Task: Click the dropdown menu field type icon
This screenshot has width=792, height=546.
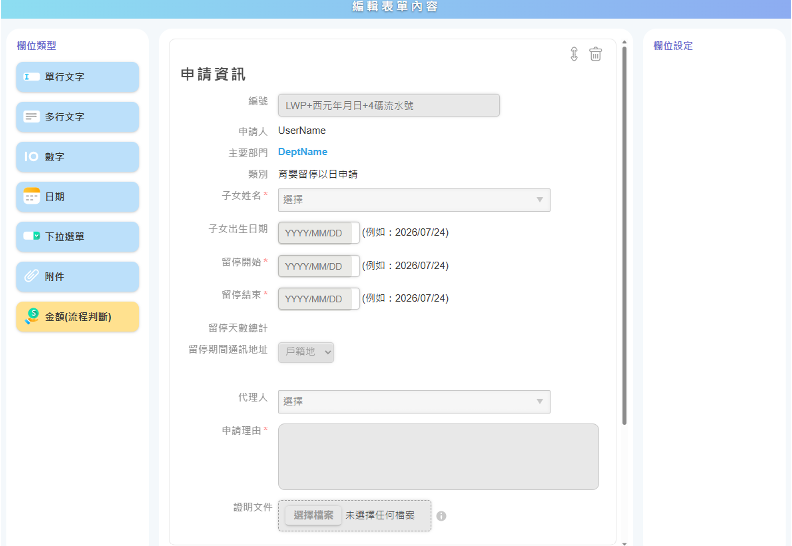Action: [x=31, y=236]
